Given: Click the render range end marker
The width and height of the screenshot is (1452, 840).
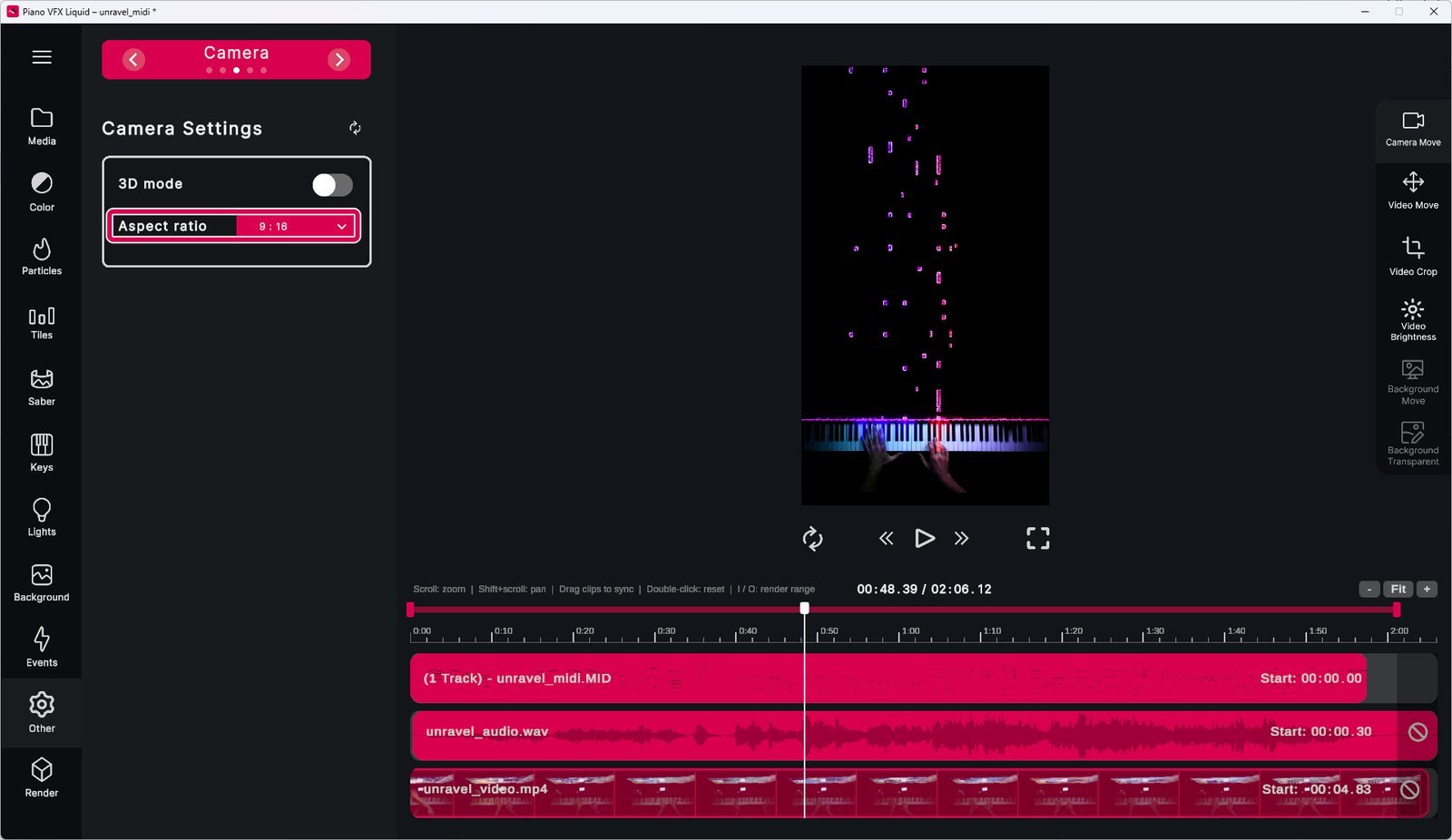Looking at the screenshot, I should tap(1396, 610).
